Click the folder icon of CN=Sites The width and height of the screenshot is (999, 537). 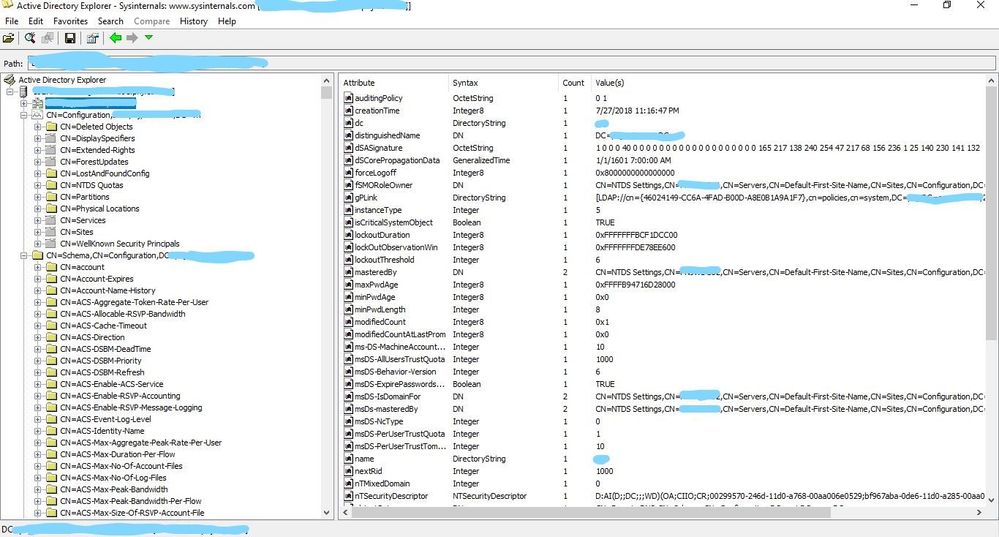click(52, 232)
